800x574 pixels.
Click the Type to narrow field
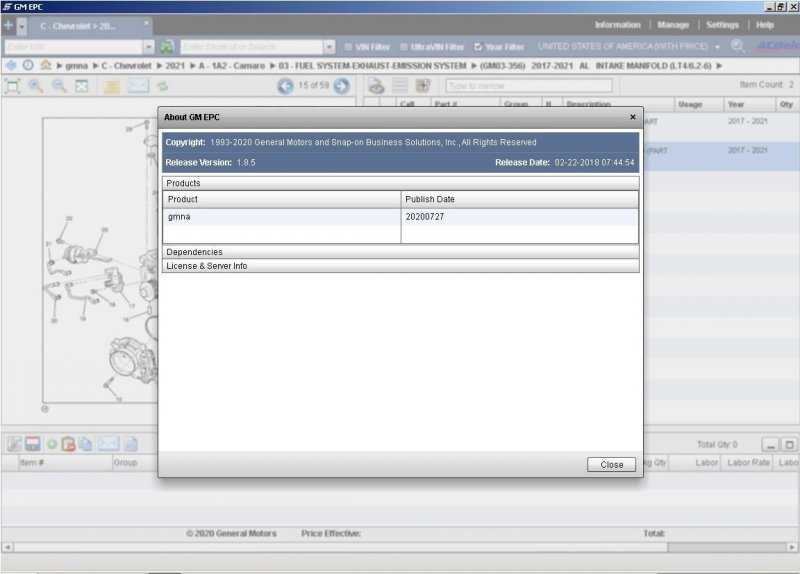(529, 86)
